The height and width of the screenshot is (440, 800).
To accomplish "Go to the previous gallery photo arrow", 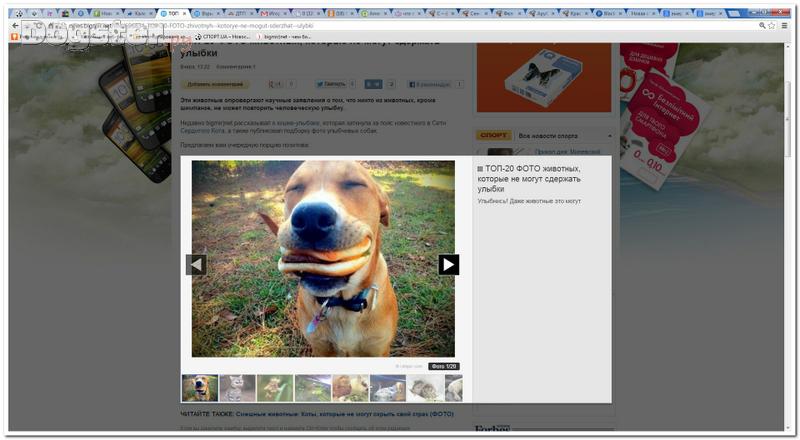I will pyautogui.click(x=196, y=264).
